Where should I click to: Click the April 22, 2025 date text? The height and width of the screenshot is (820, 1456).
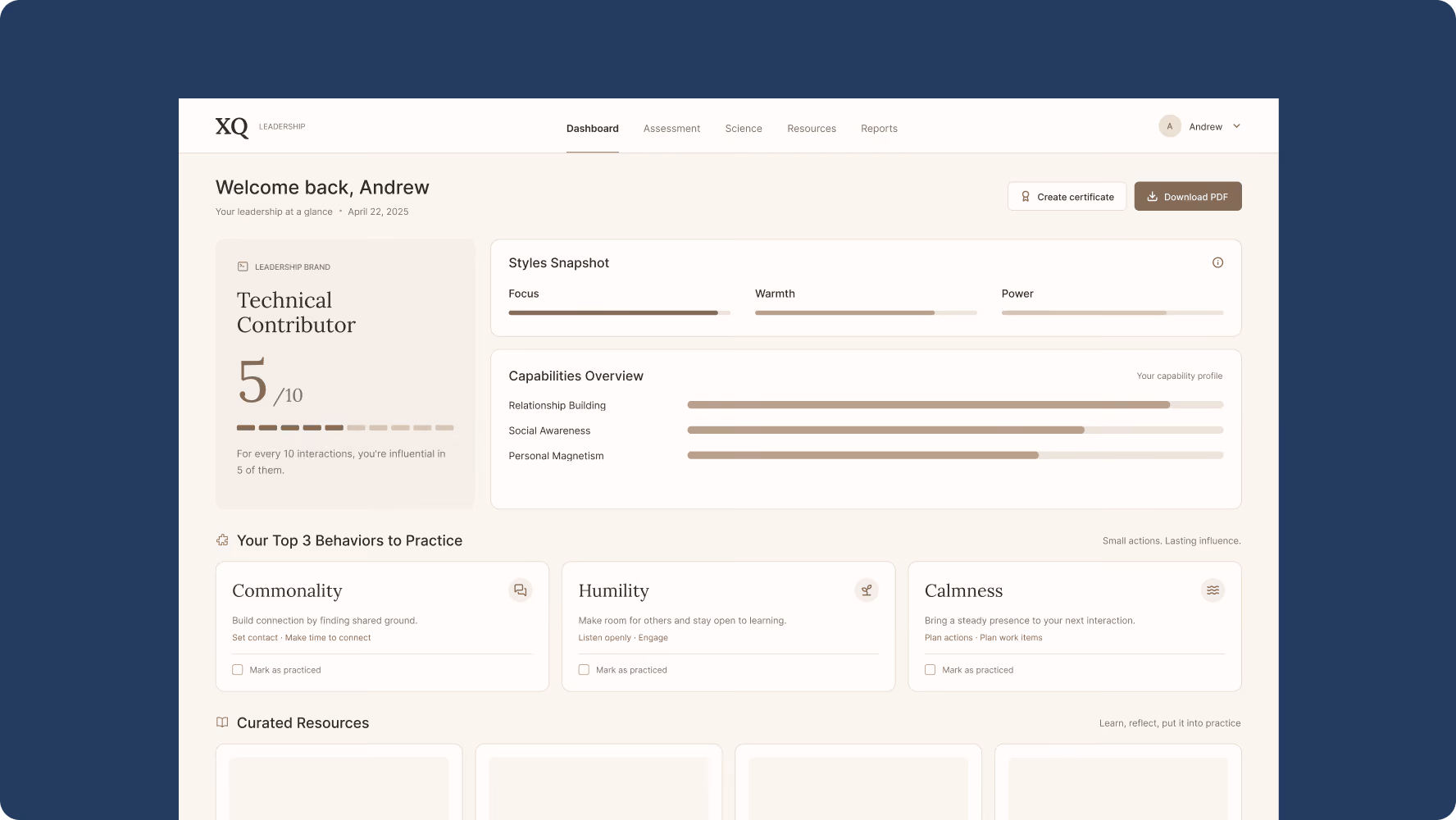[x=378, y=212]
